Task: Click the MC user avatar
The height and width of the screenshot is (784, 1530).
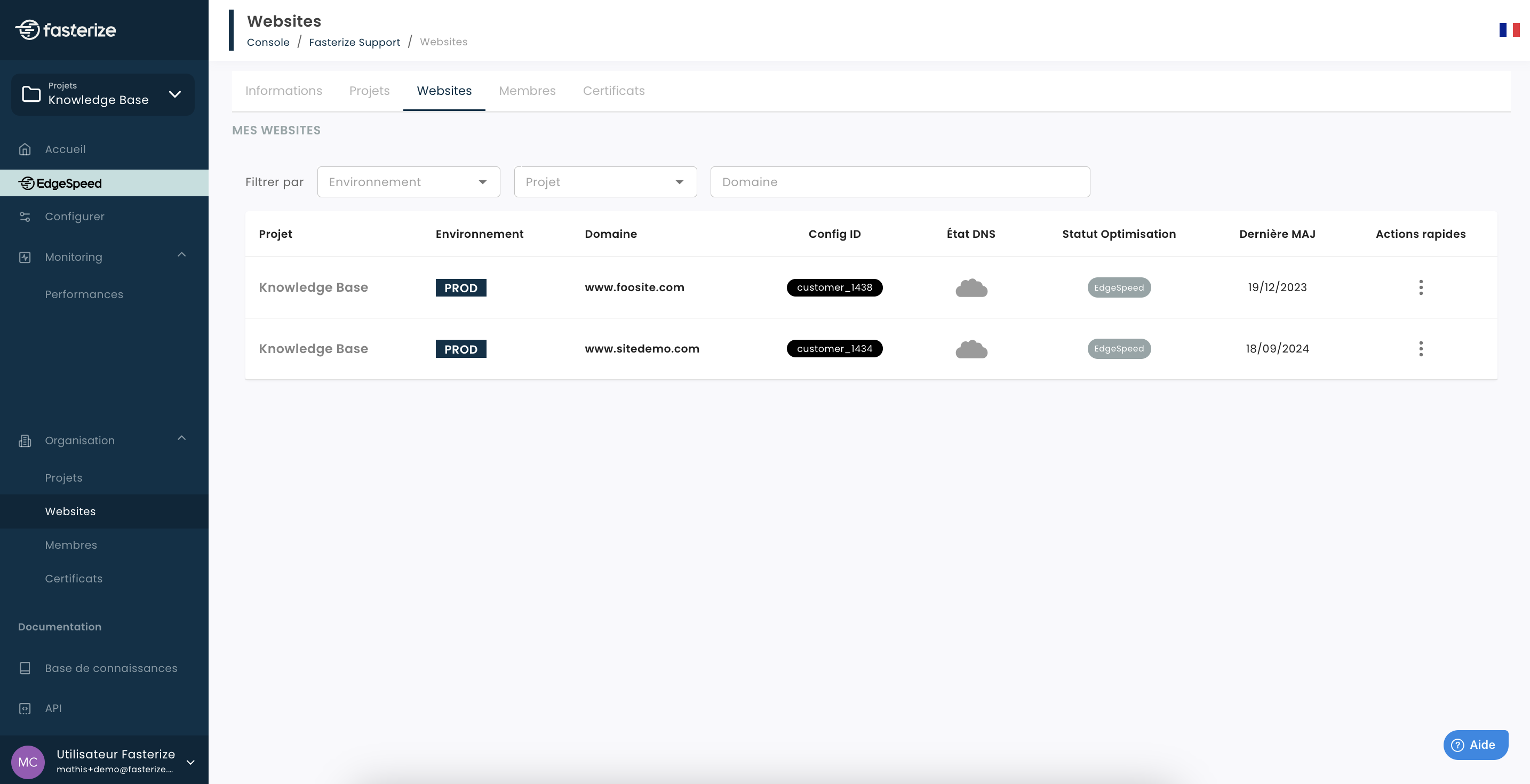Action: (28, 762)
